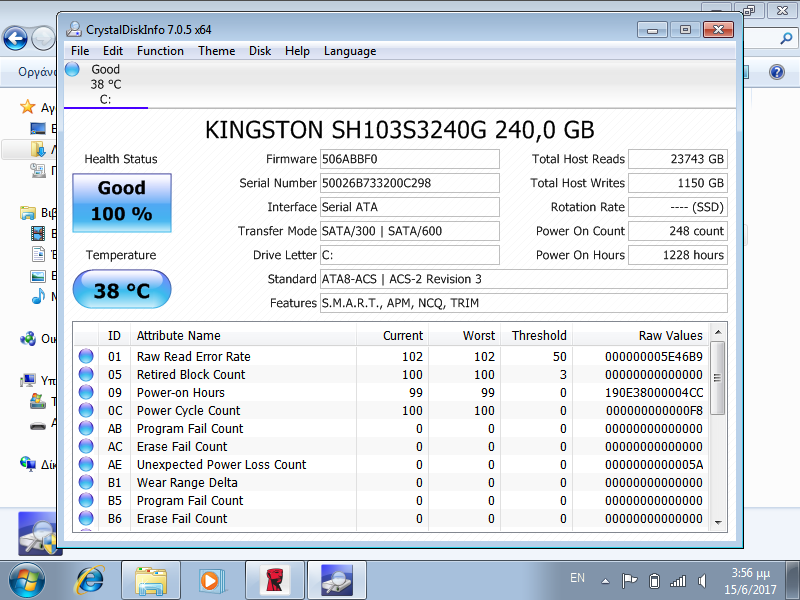Open the Theme menu

pyautogui.click(x=217, y=51)
